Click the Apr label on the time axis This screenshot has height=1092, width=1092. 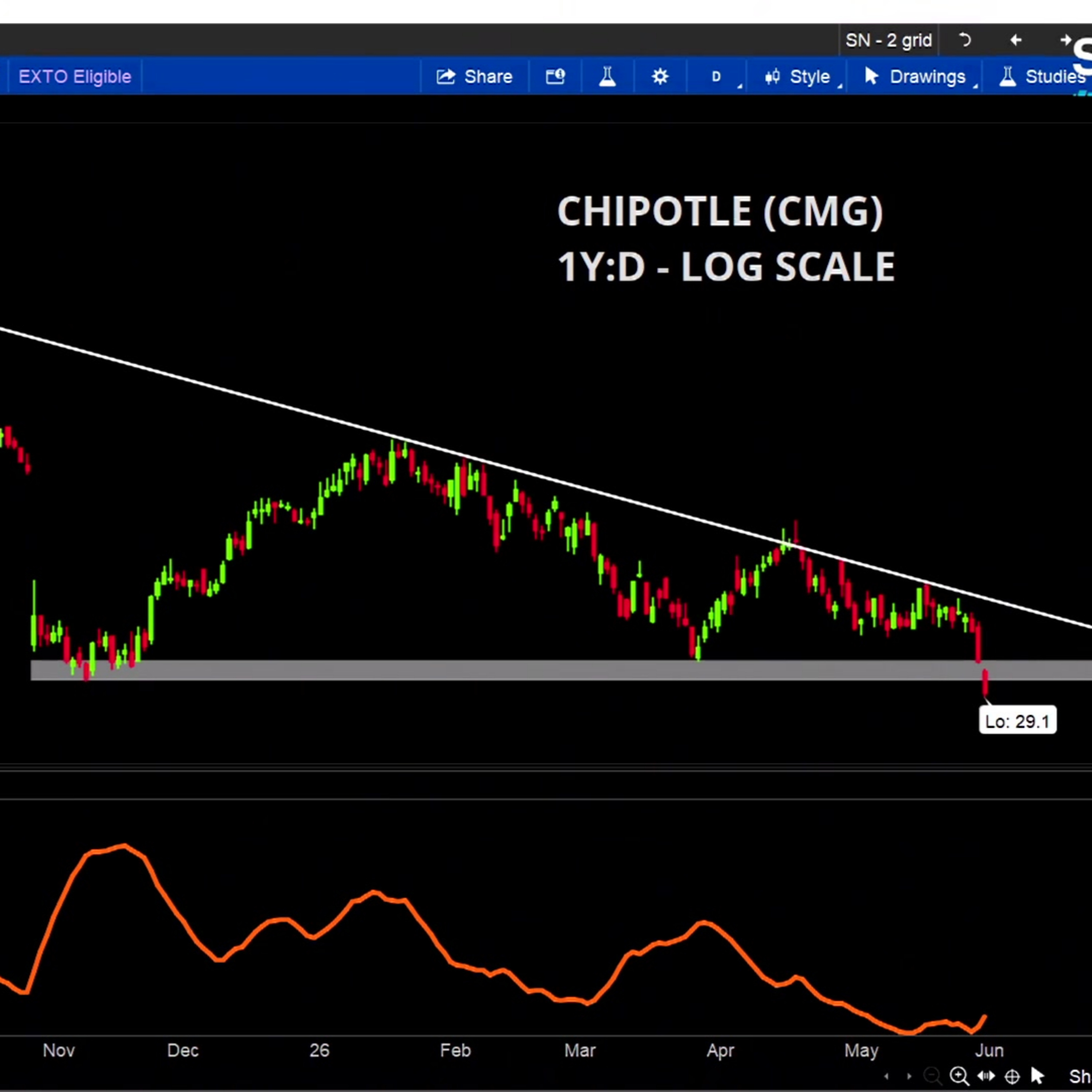point(721,1050)
